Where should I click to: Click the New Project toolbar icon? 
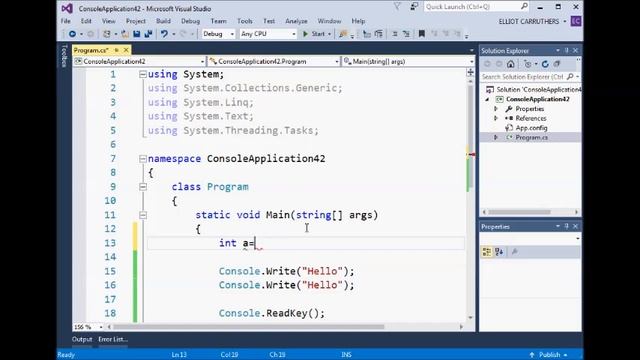(107, 34)
